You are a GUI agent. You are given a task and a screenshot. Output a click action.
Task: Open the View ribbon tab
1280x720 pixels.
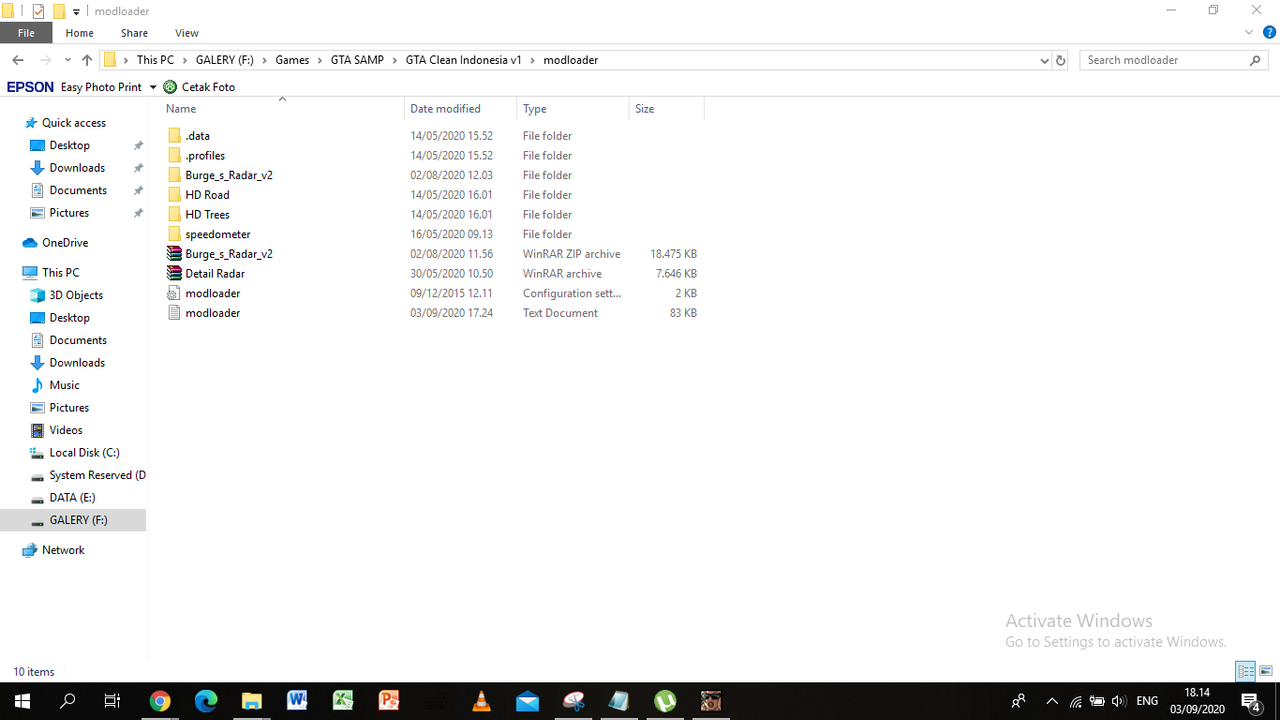click(186, 33)
